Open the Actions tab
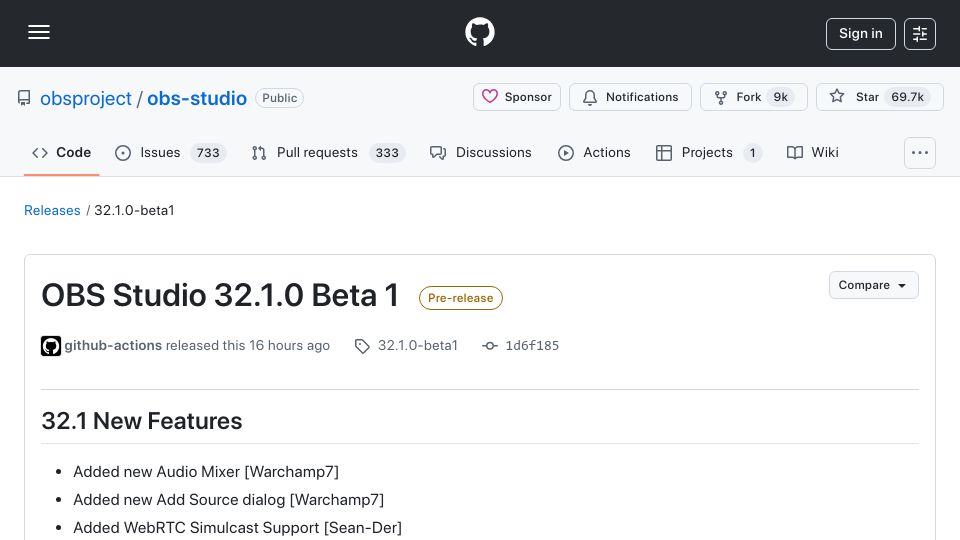This screenshot has width=960, height=540. pos(594,152)
